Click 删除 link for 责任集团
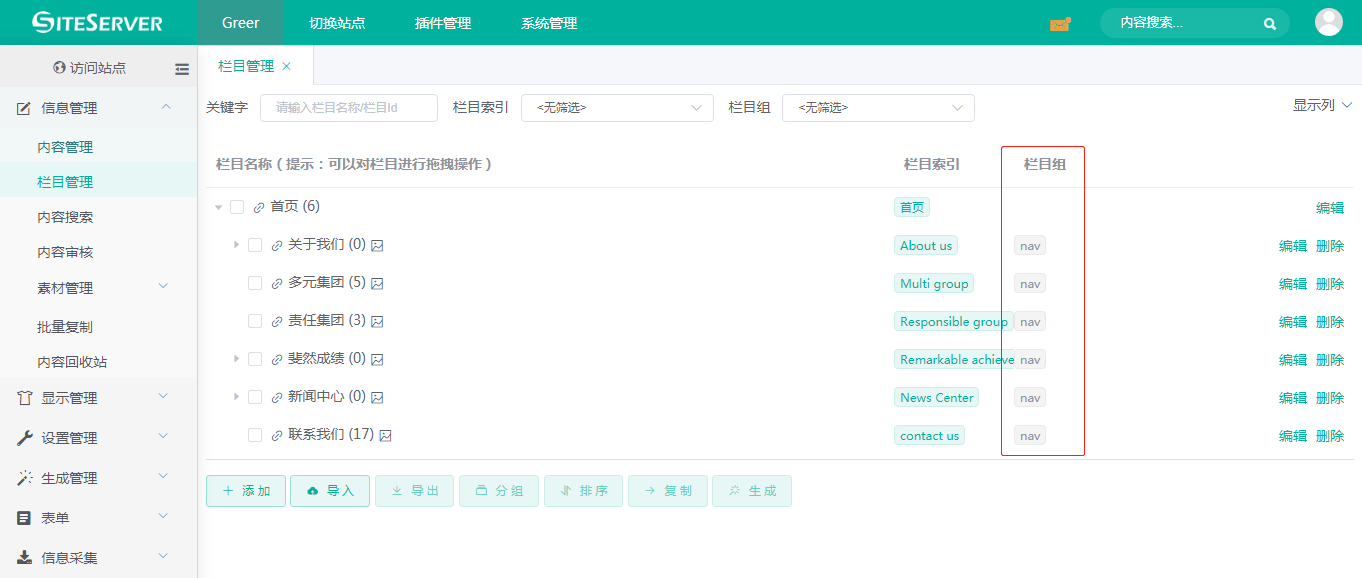 point(1330,321)
